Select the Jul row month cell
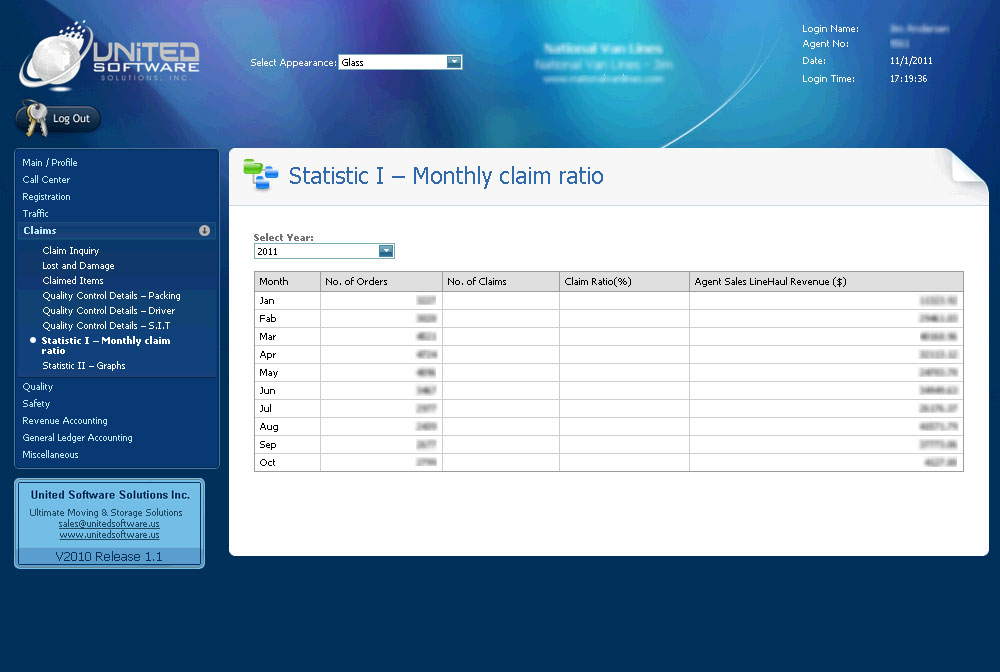Screen dimensions: 1000x672 (x=287, y=409)
